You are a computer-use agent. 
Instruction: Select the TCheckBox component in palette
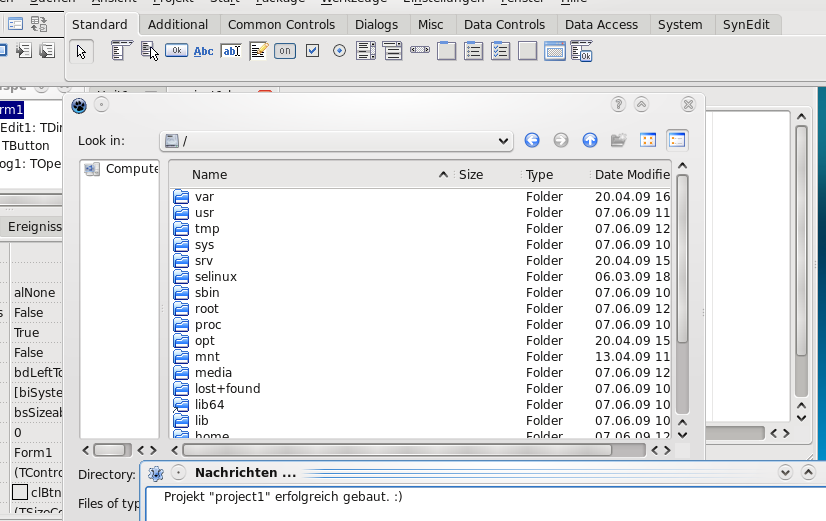[312, 50]
